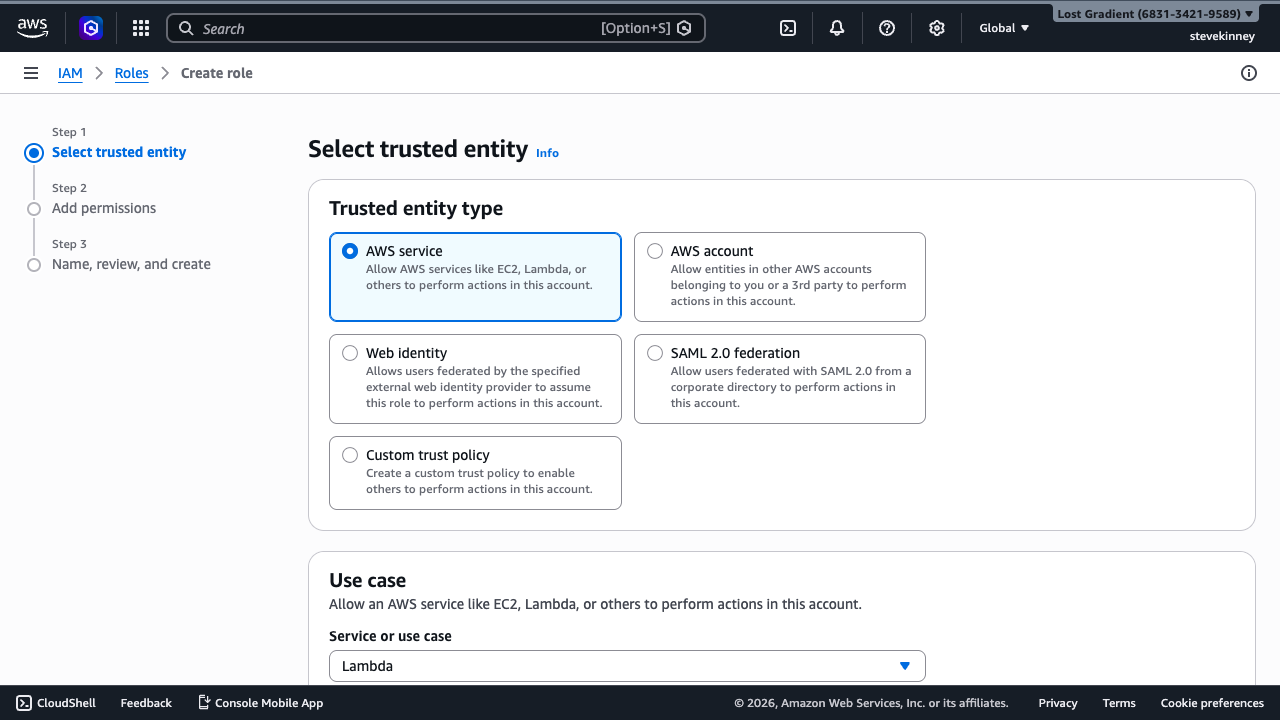The image size is (1280, 720).
Task: Click the Console Mobile App icon in the footer
Action: pyautogui.click(x=204, y=703)
